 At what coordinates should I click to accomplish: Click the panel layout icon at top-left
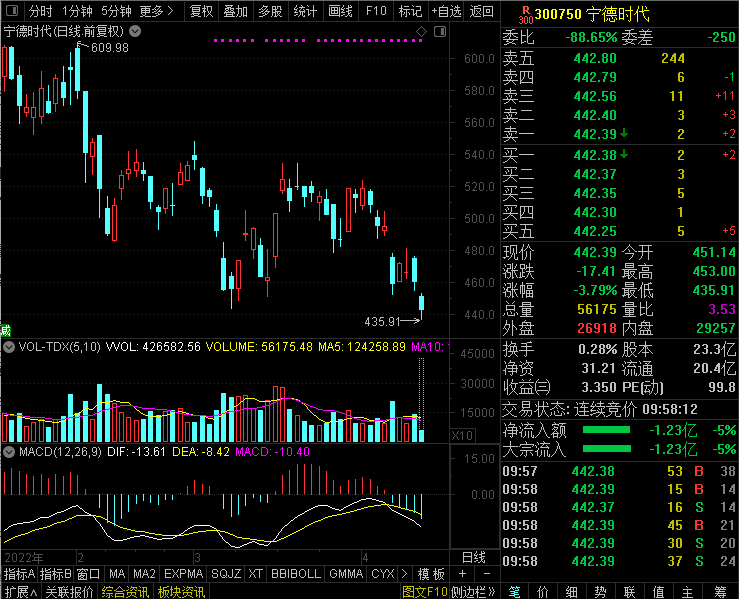[11, 11]
